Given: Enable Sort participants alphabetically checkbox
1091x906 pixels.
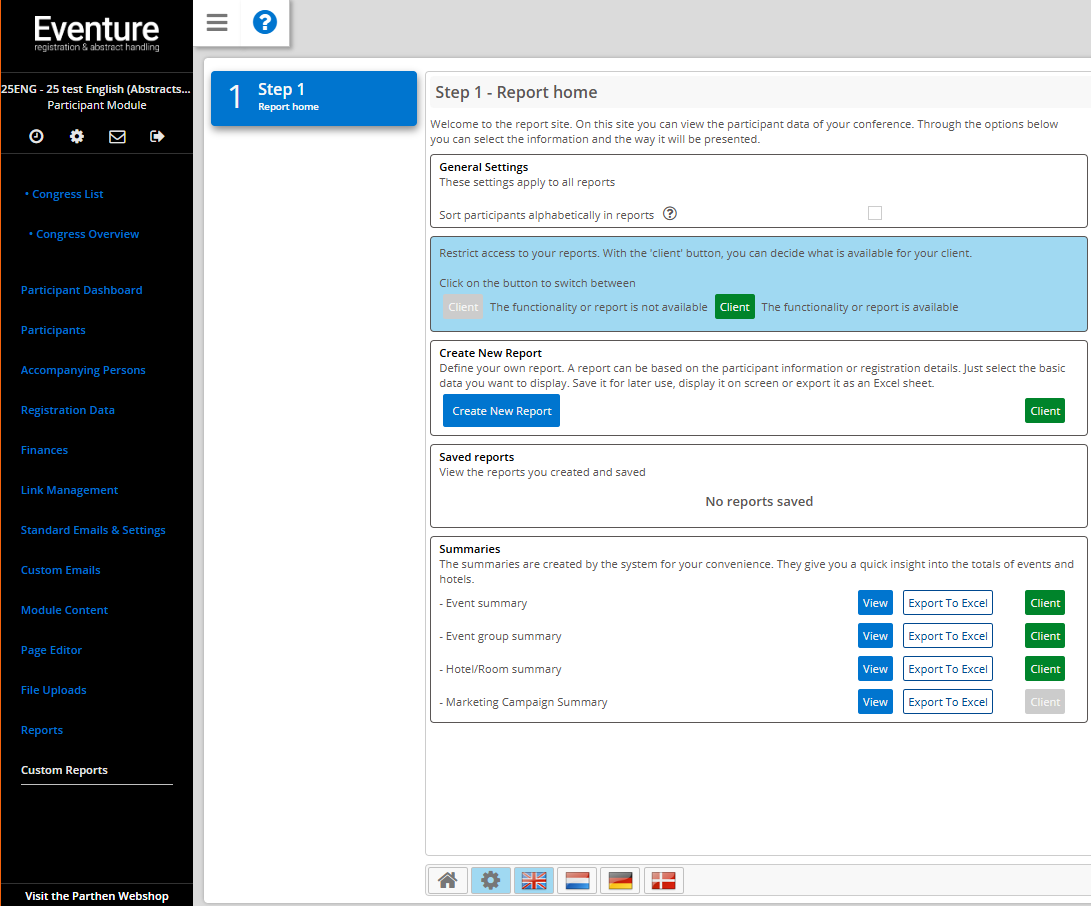Looking at the screenshot, I should pyautogui.click(x=875, y=213).
